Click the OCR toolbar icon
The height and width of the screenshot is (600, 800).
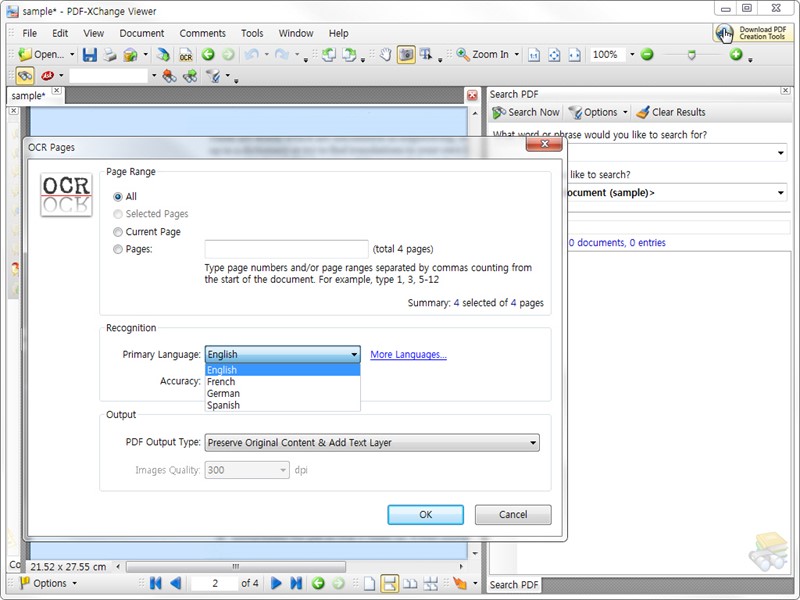pos(186,55)
